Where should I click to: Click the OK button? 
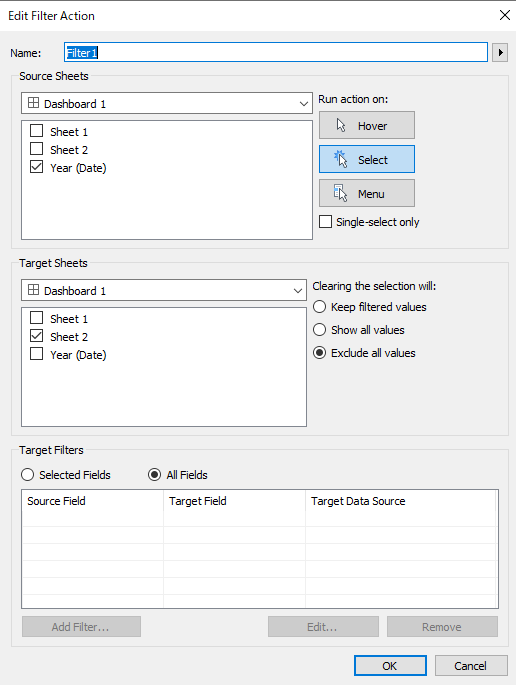(390, 665)
